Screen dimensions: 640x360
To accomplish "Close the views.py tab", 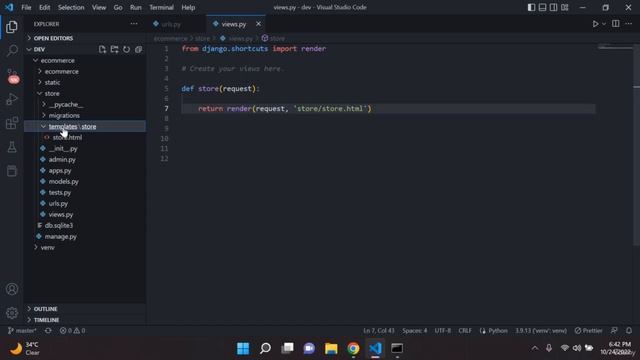I will point(258,24).
